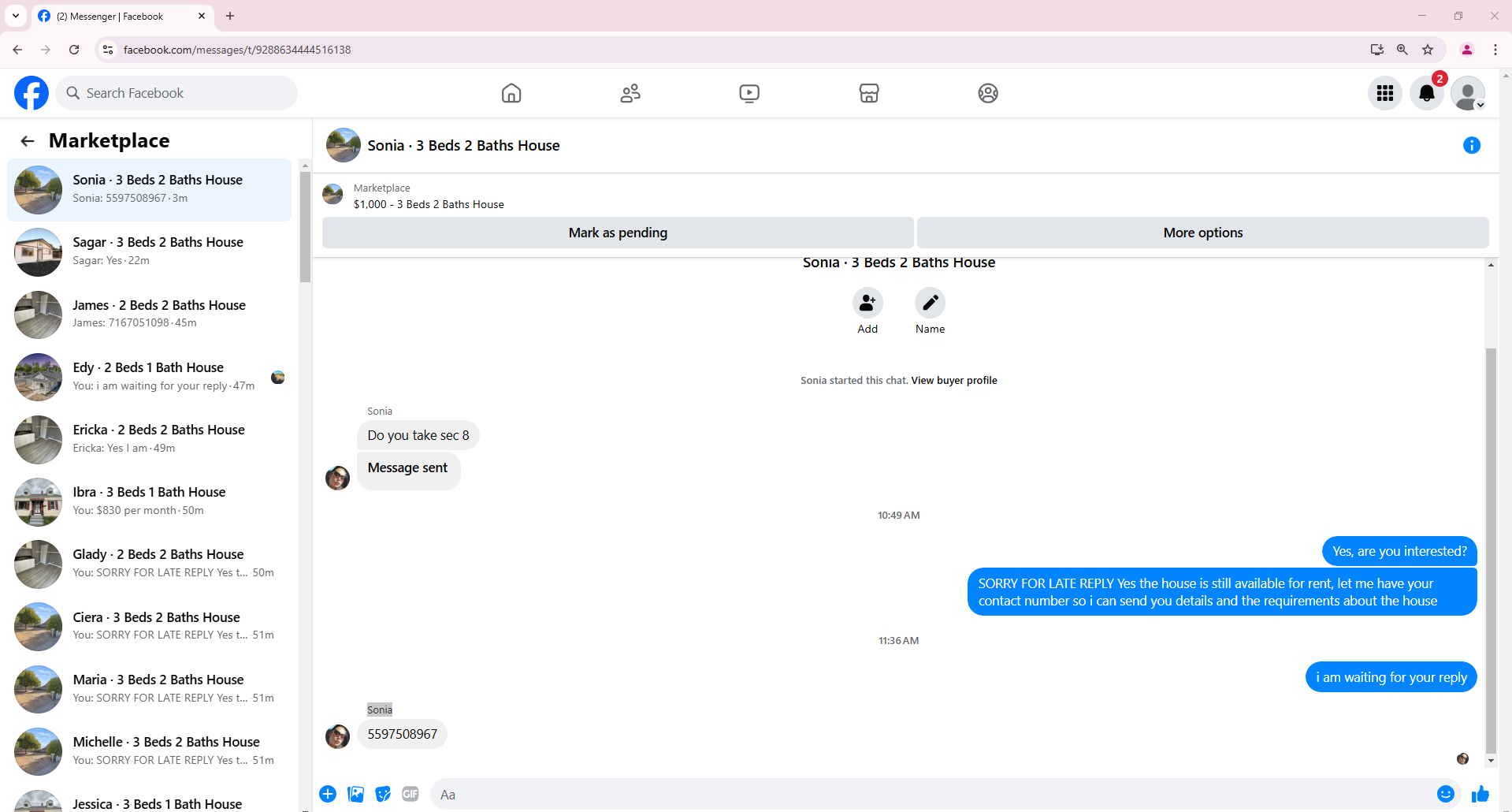The width and height of the screenshot is (1512, 812).
Task: Click the '5597508967' message bubble
Action: click(402, 734)
